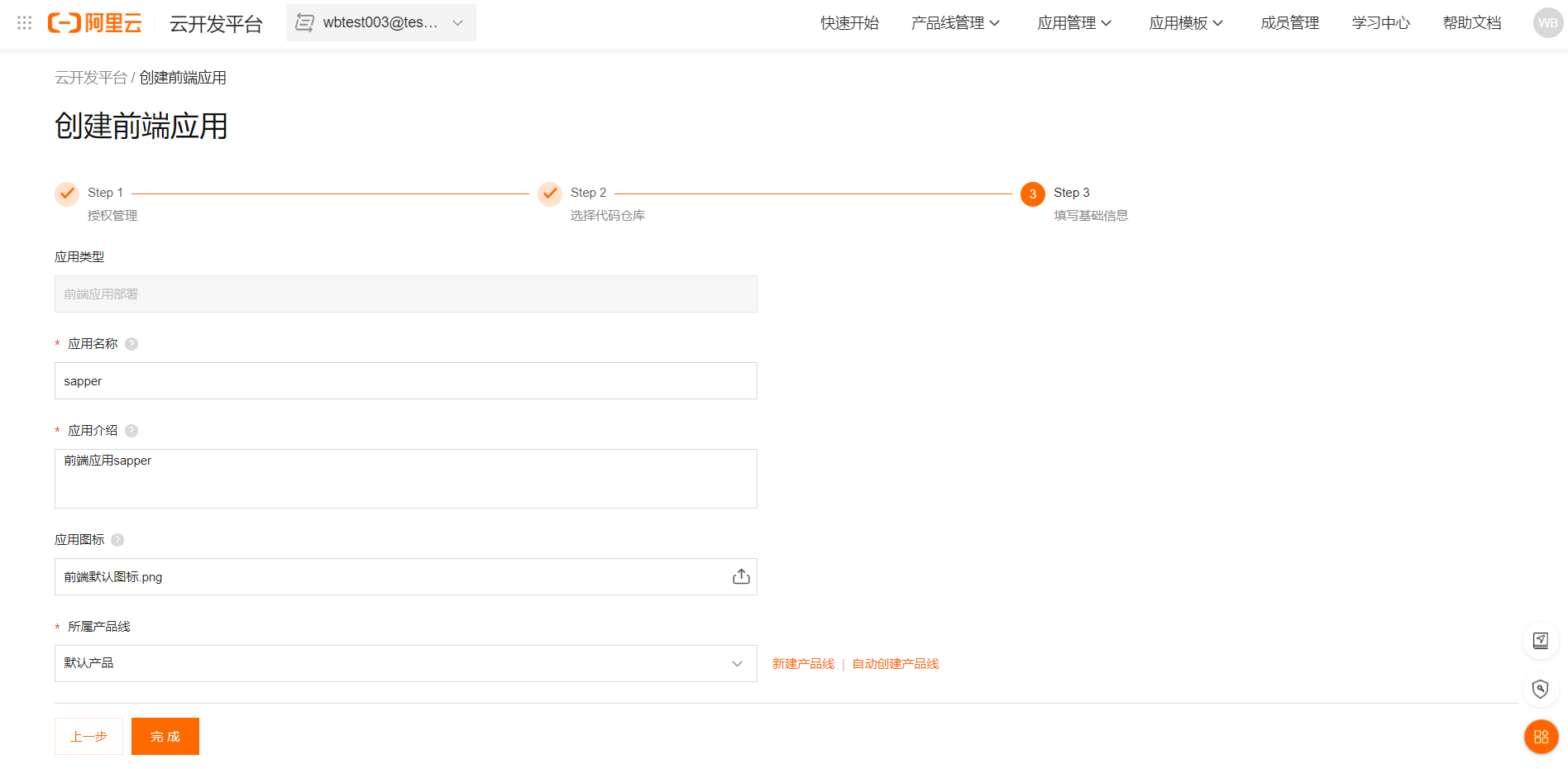Expand the 应用管理 menu

1073,23
